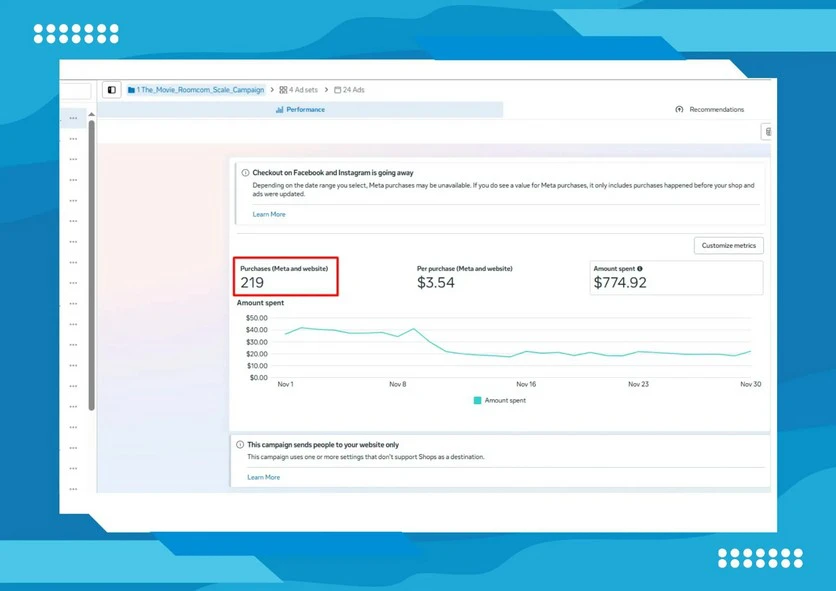Click the ad sets grid icon in breadcrumb
The image size is (836, 591).
283,90
